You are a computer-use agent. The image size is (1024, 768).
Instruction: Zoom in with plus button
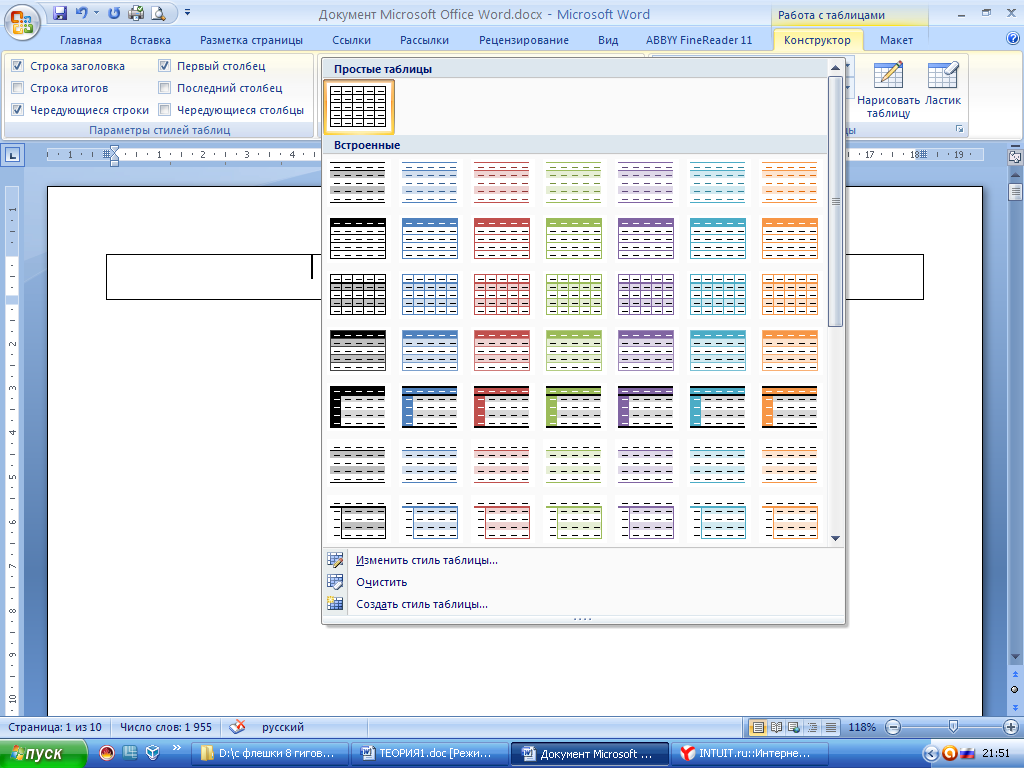[1010, 727]
